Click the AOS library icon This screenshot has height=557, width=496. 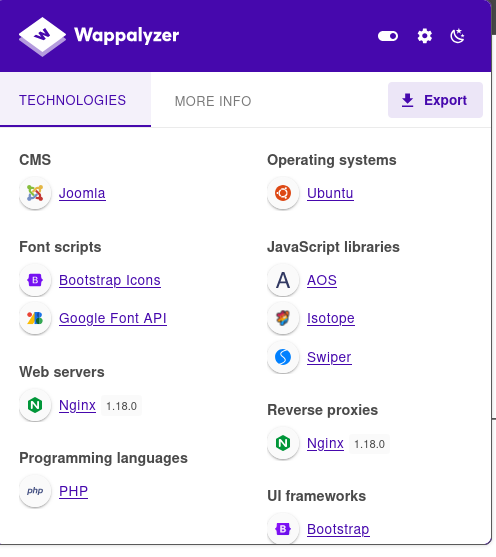[x=283, y=280]
